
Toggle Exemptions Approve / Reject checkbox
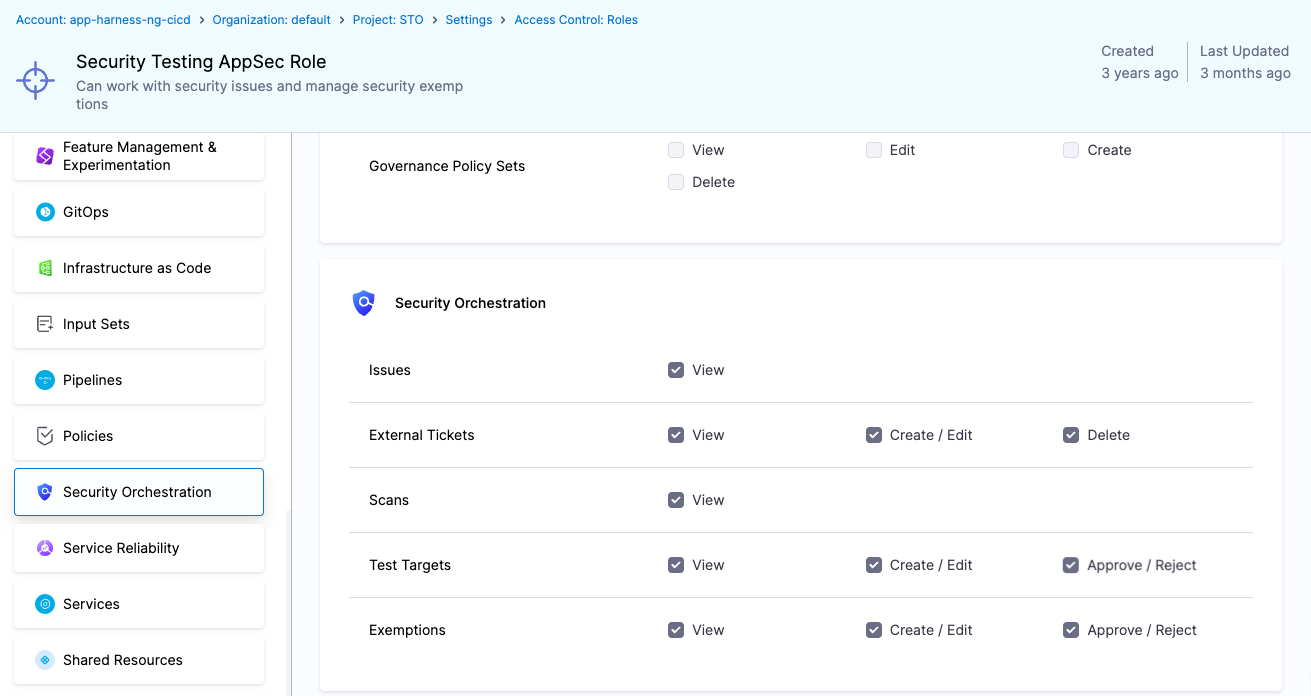[1071, 630]
